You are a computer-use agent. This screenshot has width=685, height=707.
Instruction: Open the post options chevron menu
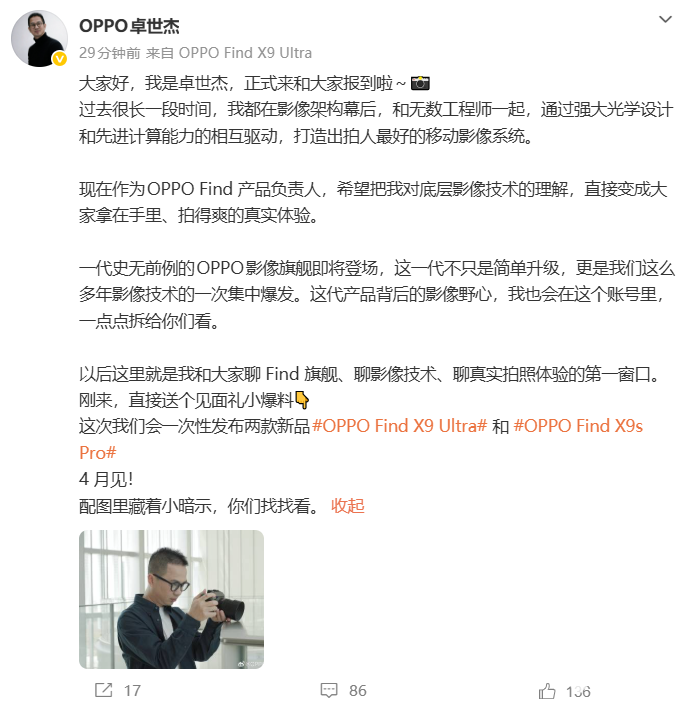[665, 19]
